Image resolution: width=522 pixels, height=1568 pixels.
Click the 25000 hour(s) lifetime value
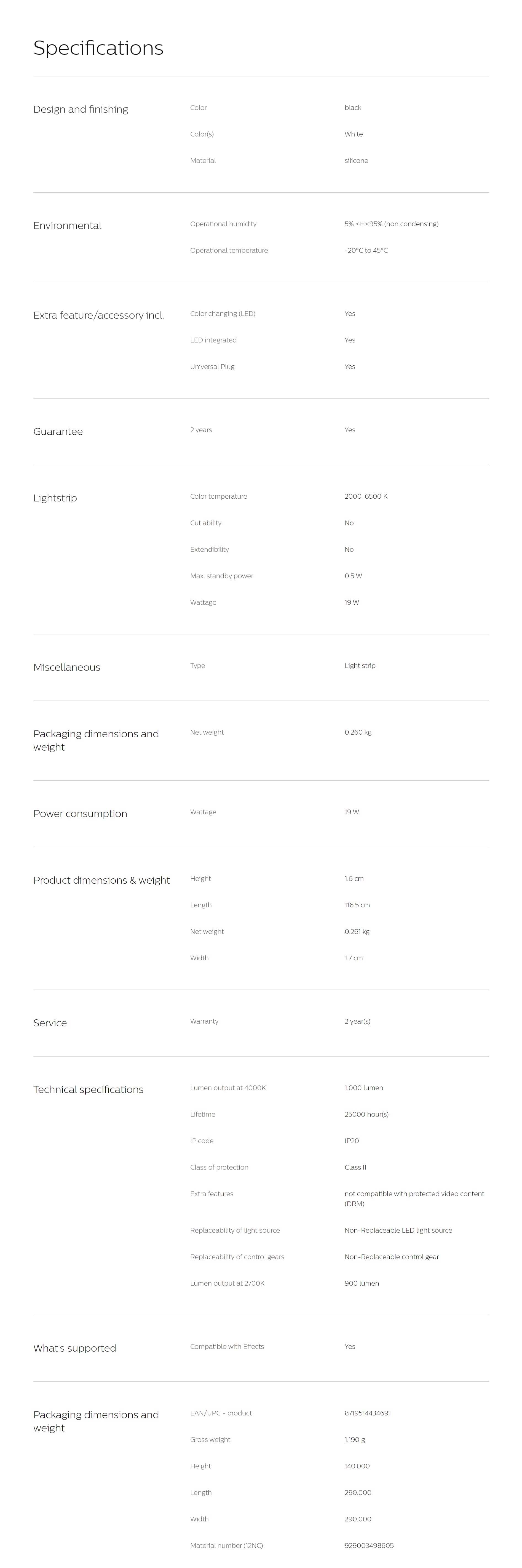[366, 1115]
